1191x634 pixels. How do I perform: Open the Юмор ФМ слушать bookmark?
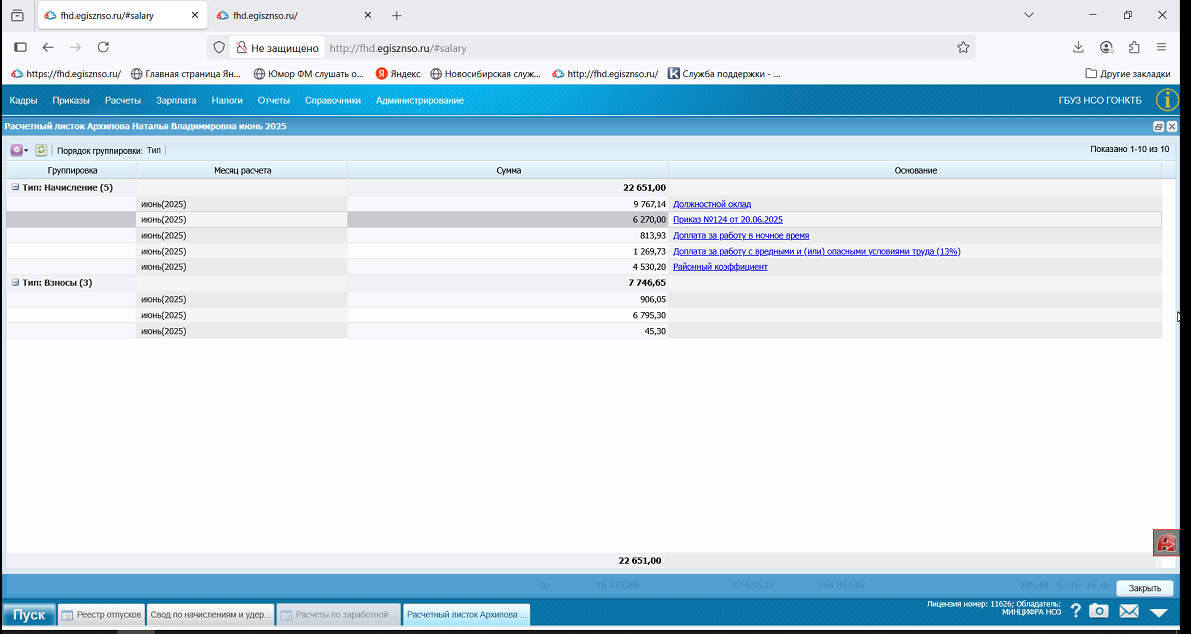click(309, 74)
